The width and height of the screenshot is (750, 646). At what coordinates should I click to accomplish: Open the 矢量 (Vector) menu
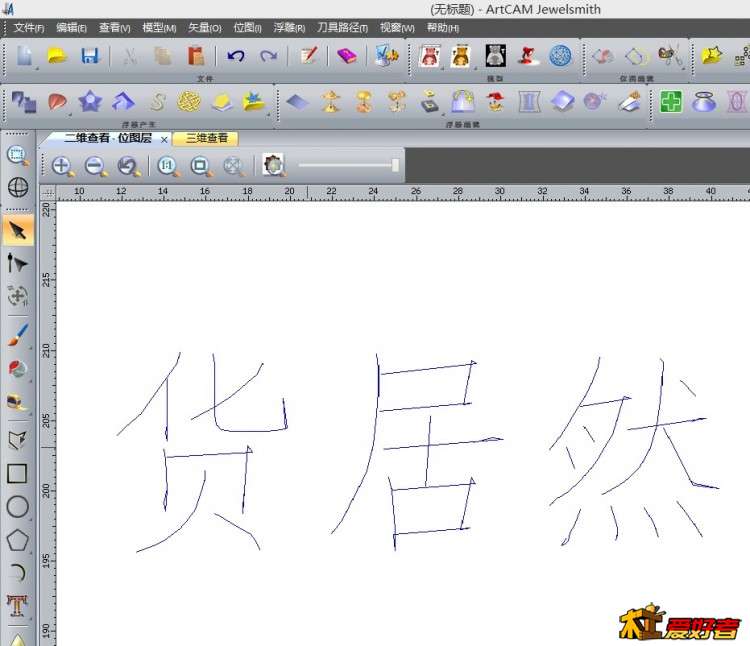[205, 28]
